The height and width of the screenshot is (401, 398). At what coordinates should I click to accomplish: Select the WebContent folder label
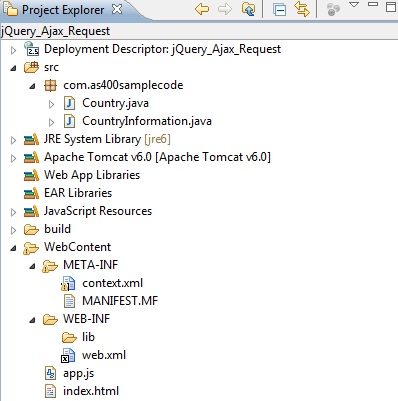[78, 247]
